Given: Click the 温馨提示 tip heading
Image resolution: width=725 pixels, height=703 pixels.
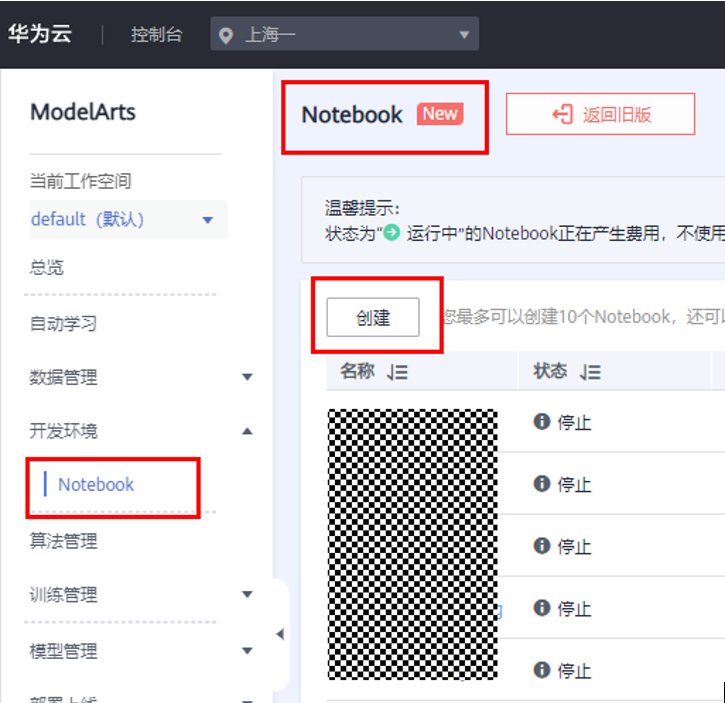Looking at the screenshot, I should click(x=362, y=208).
